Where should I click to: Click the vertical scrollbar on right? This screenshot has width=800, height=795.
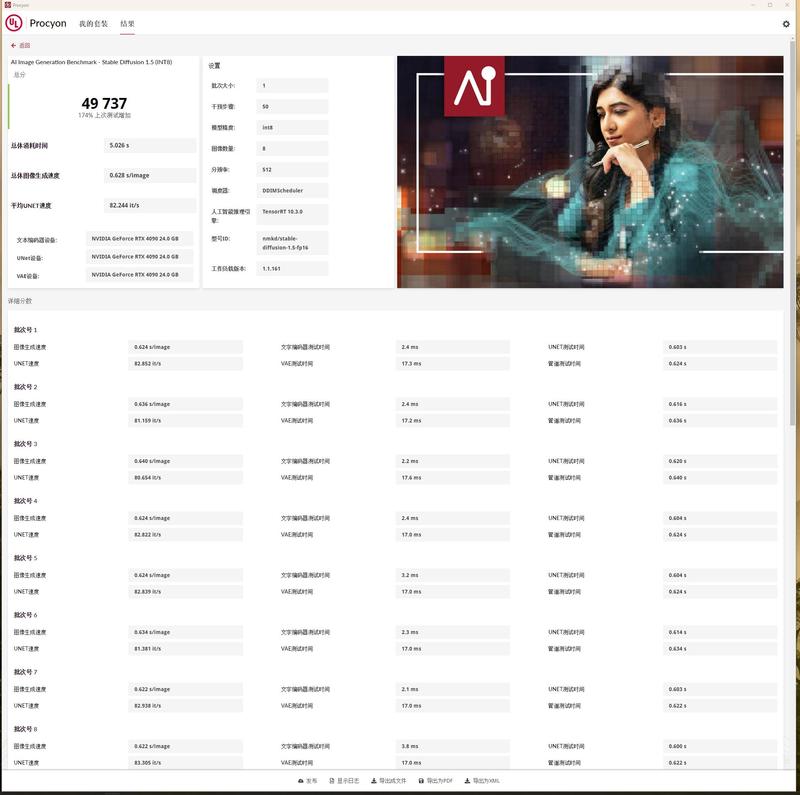click(x=792, y=232)
